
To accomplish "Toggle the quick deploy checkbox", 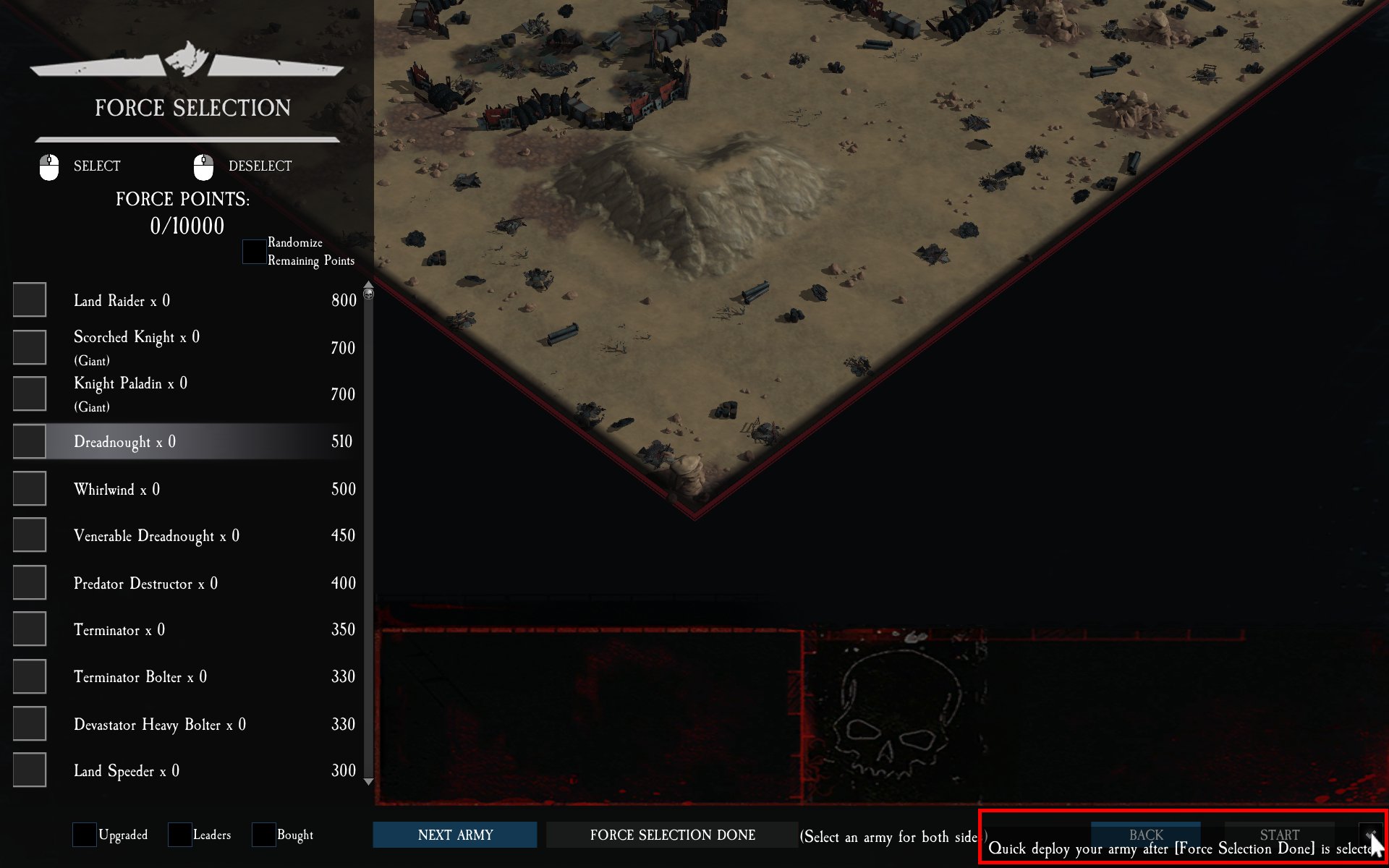I will tap(1369, 834).
